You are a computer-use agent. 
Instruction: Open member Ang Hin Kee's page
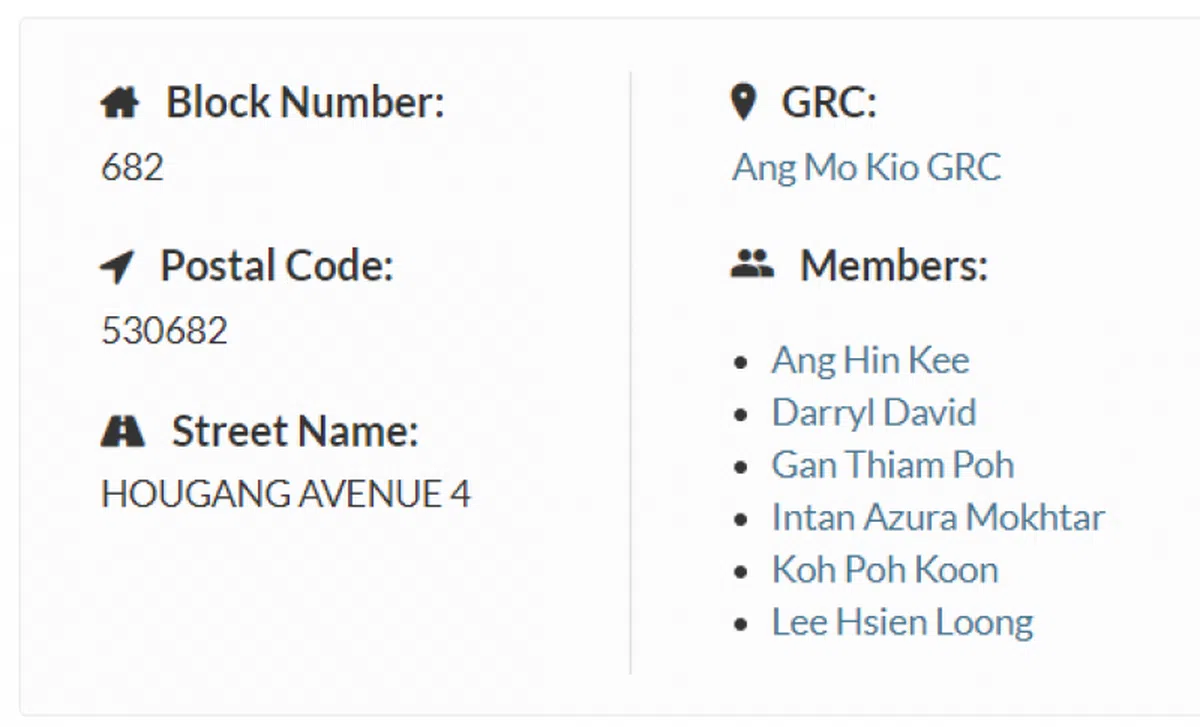pos(870,360)
